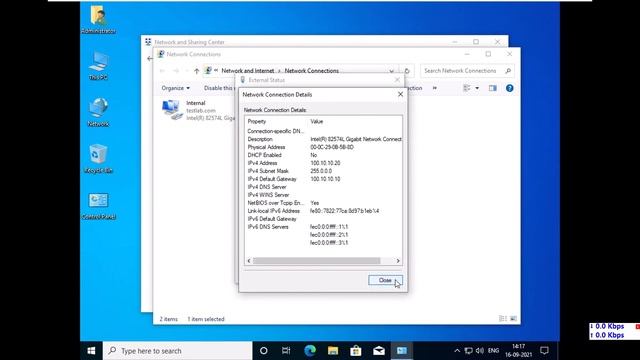
Task: Open the Organize menu in Network Connections
Action: [x=176, y=88]
